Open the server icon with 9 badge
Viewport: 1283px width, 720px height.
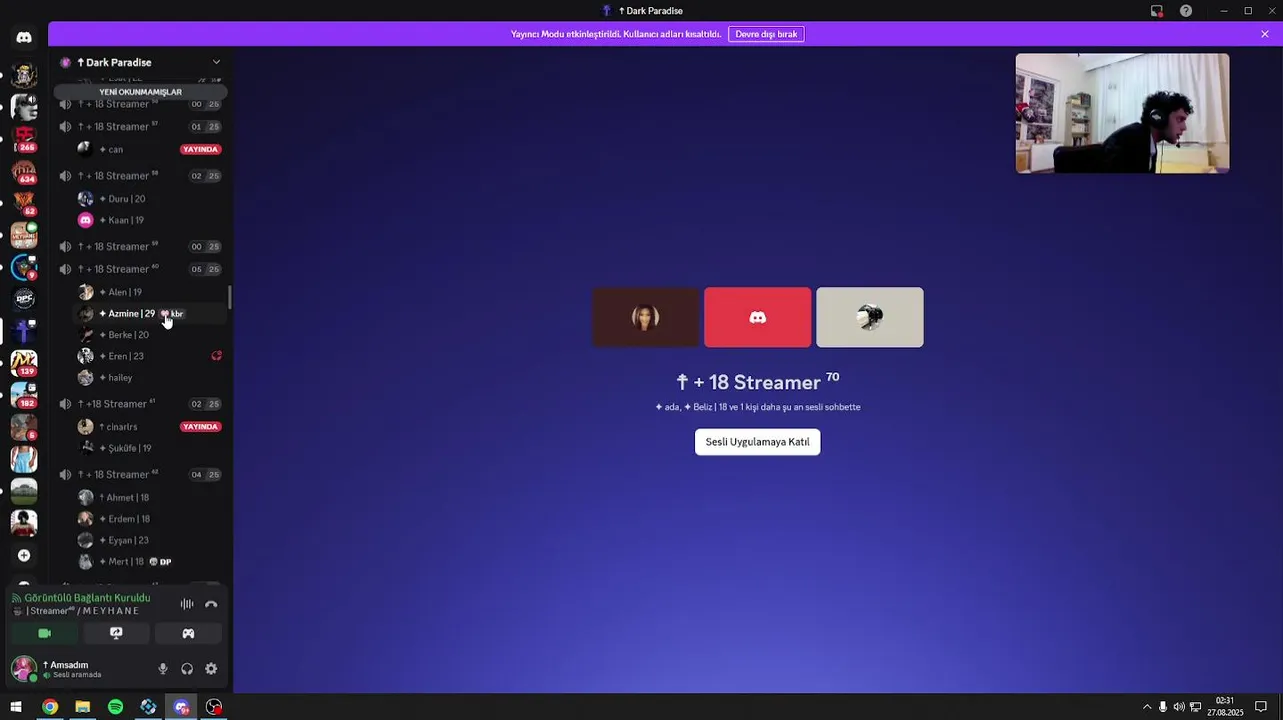pos(24,267)
